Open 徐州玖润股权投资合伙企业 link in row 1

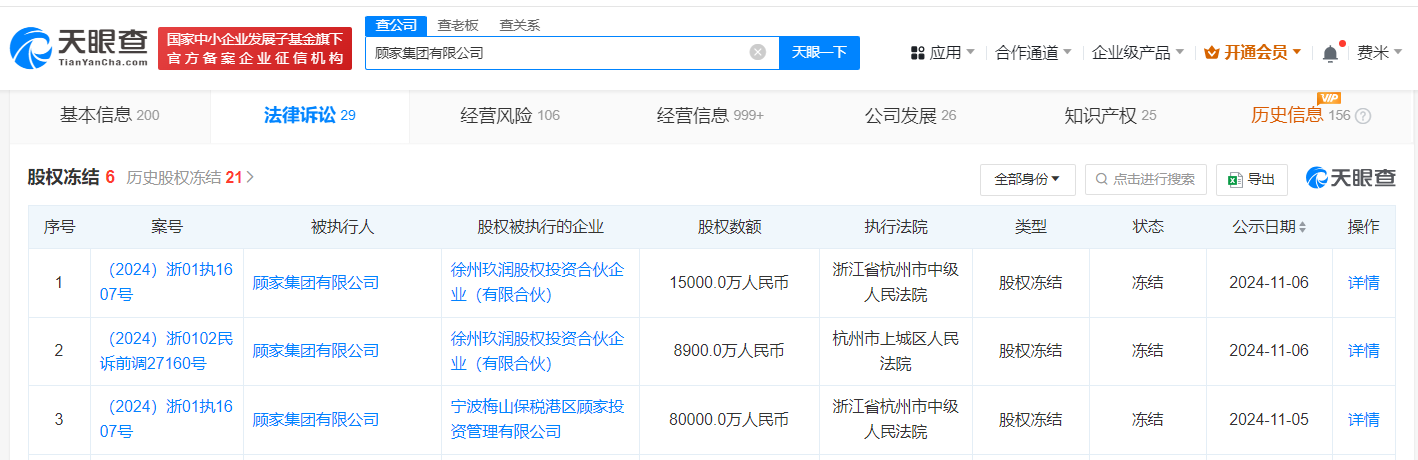[537, 282]
